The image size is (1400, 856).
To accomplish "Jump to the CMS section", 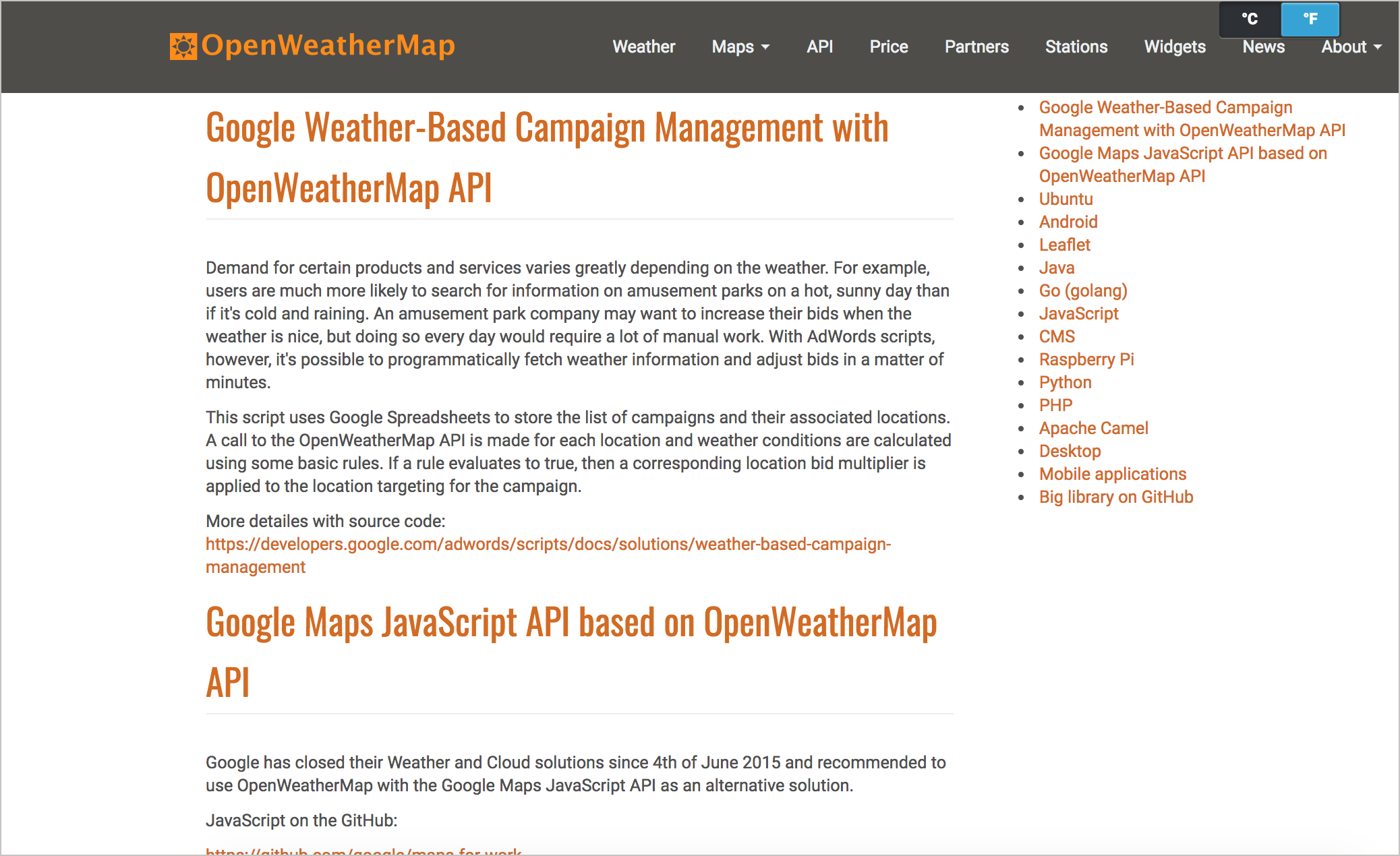I will tap(1057, 336).
